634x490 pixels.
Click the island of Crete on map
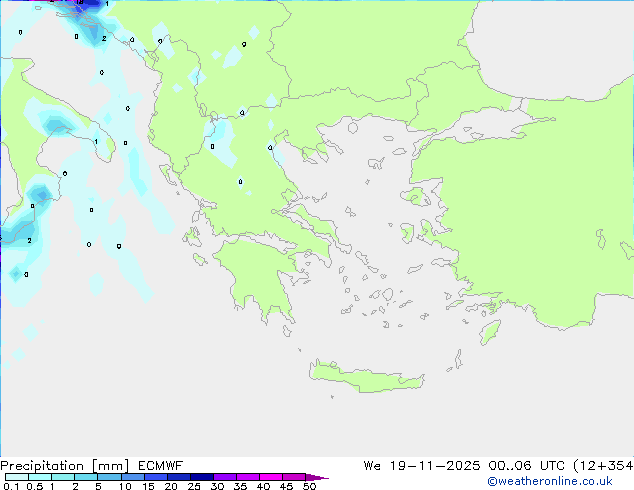(x=366, y=378)
